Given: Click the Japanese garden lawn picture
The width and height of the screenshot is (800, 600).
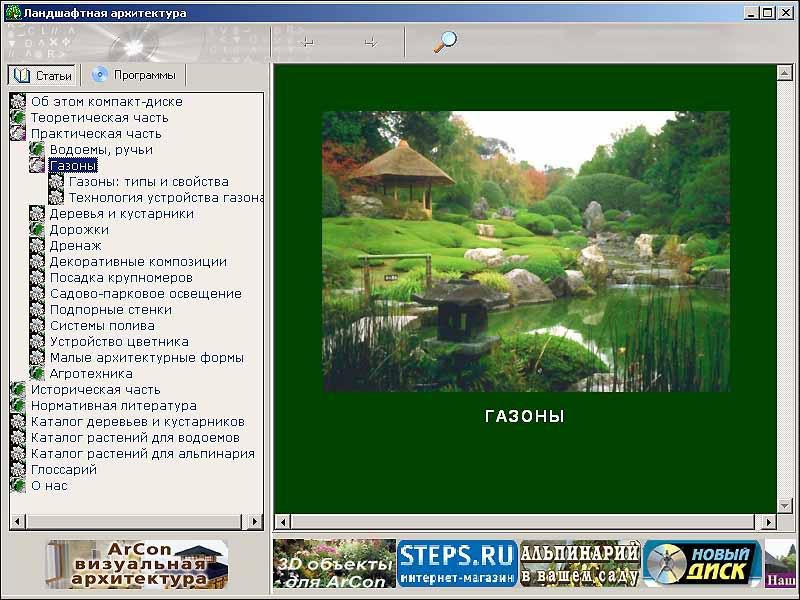Looking at the screenshot, I should tap(525, 251).
